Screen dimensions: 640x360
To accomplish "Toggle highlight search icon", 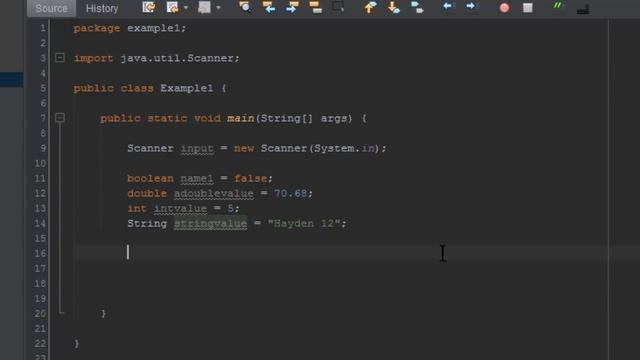I will pyautogui.click(x=316, y=7).
